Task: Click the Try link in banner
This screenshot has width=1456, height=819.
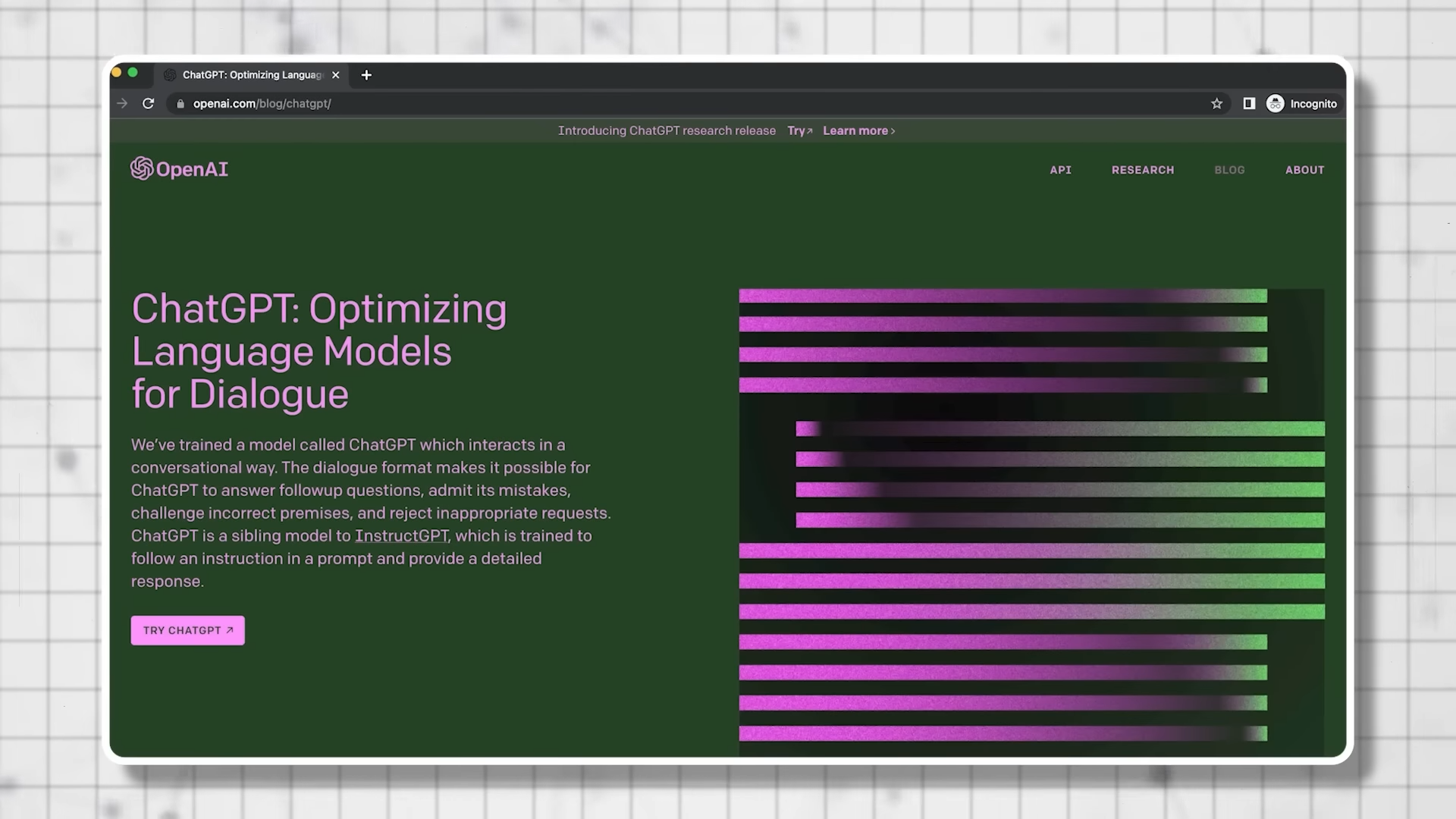Action: pyautogui.click(x=799, y=130)
